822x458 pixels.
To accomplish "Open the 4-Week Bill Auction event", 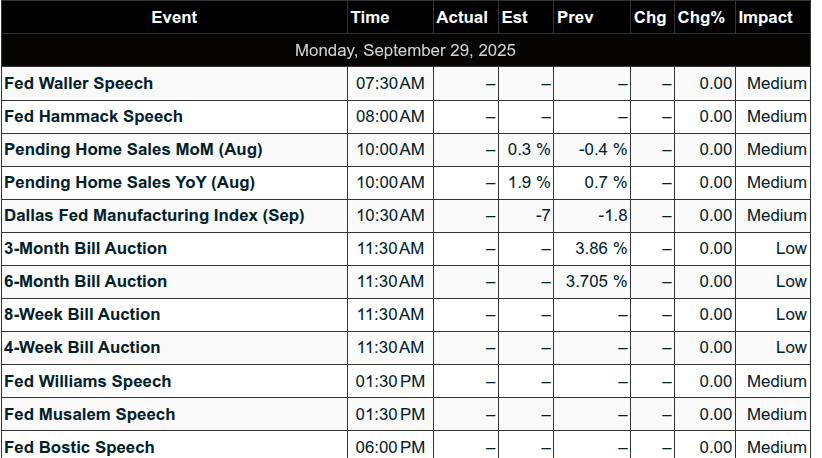I will pyautogui.click(x=82, y=347).
